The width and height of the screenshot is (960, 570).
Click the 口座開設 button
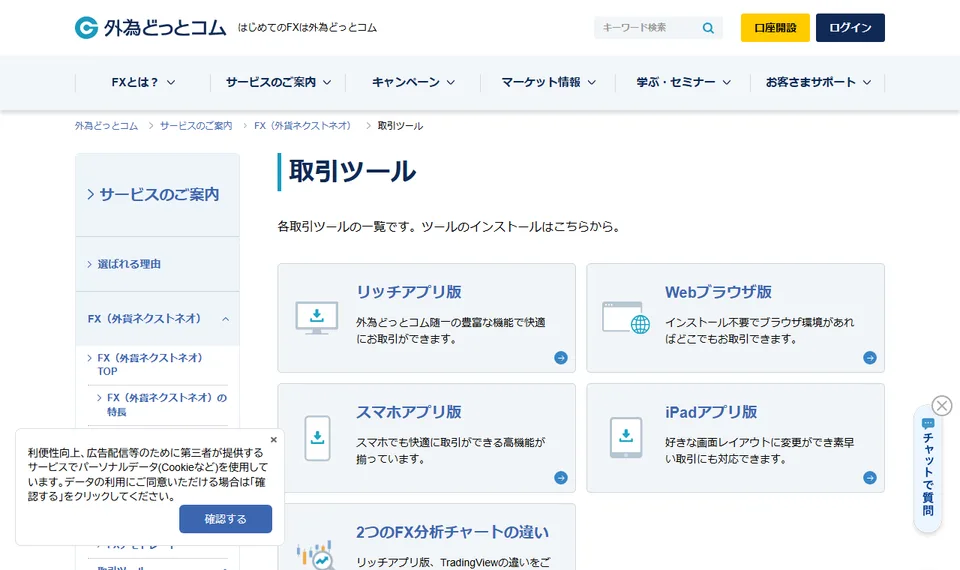(775, 28)
